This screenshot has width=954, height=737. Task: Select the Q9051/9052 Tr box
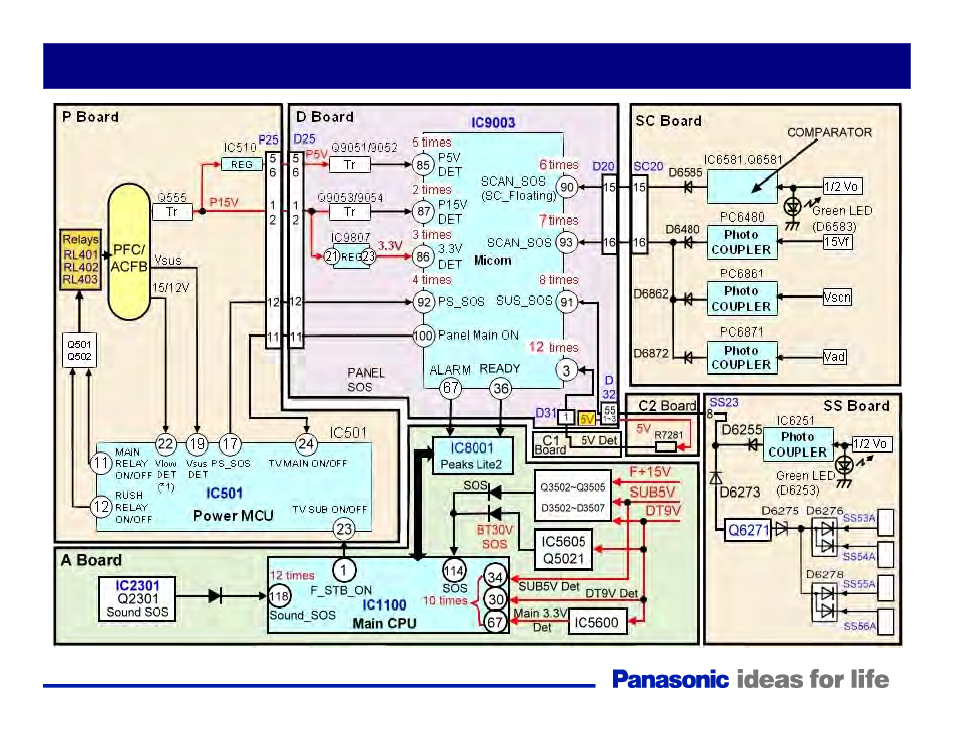tap(349, 164)
